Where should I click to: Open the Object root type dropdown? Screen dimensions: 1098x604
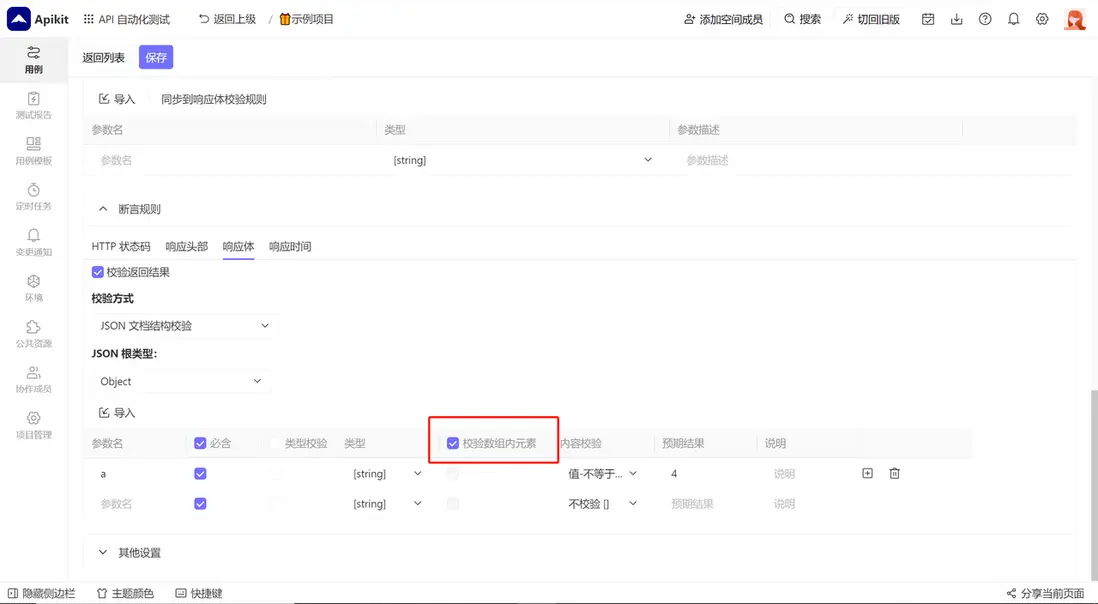[x=181, y=381]
